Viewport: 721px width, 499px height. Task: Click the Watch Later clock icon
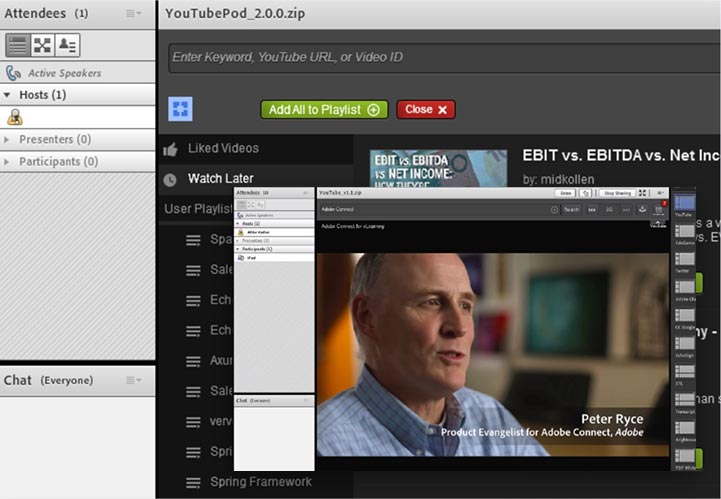pyautogui.click(x=170, y=179)
